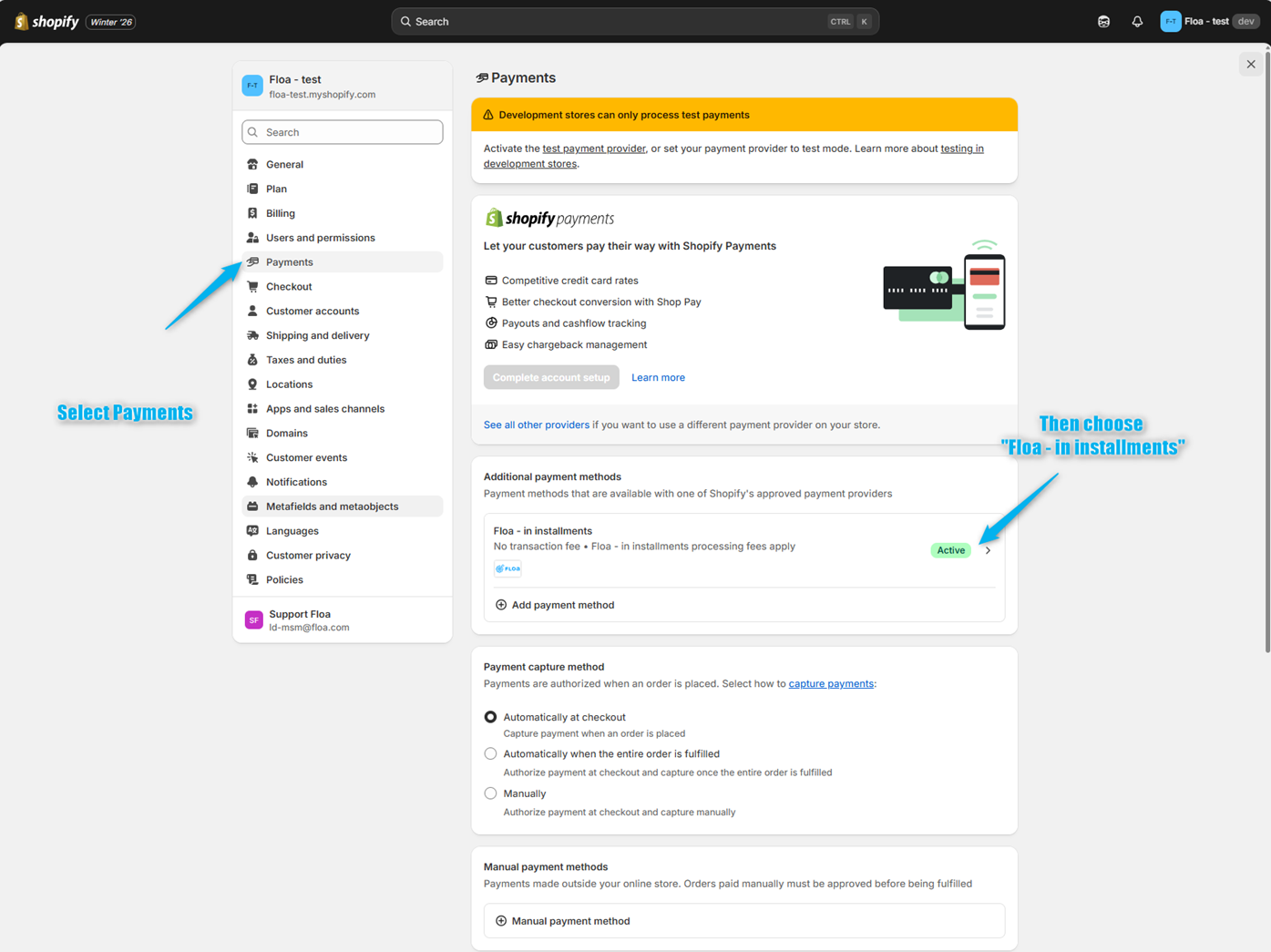
Task: Click the Floa logo under installments method
Action: click(x=507, y=568)
